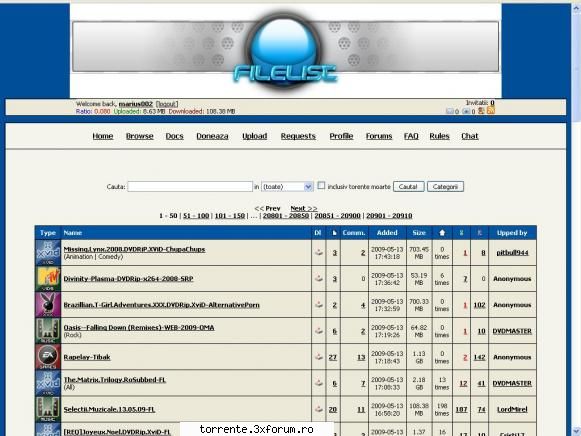Go to Home menu item
Viewport: 581px width, 436px height.
[x=103, y=136]
